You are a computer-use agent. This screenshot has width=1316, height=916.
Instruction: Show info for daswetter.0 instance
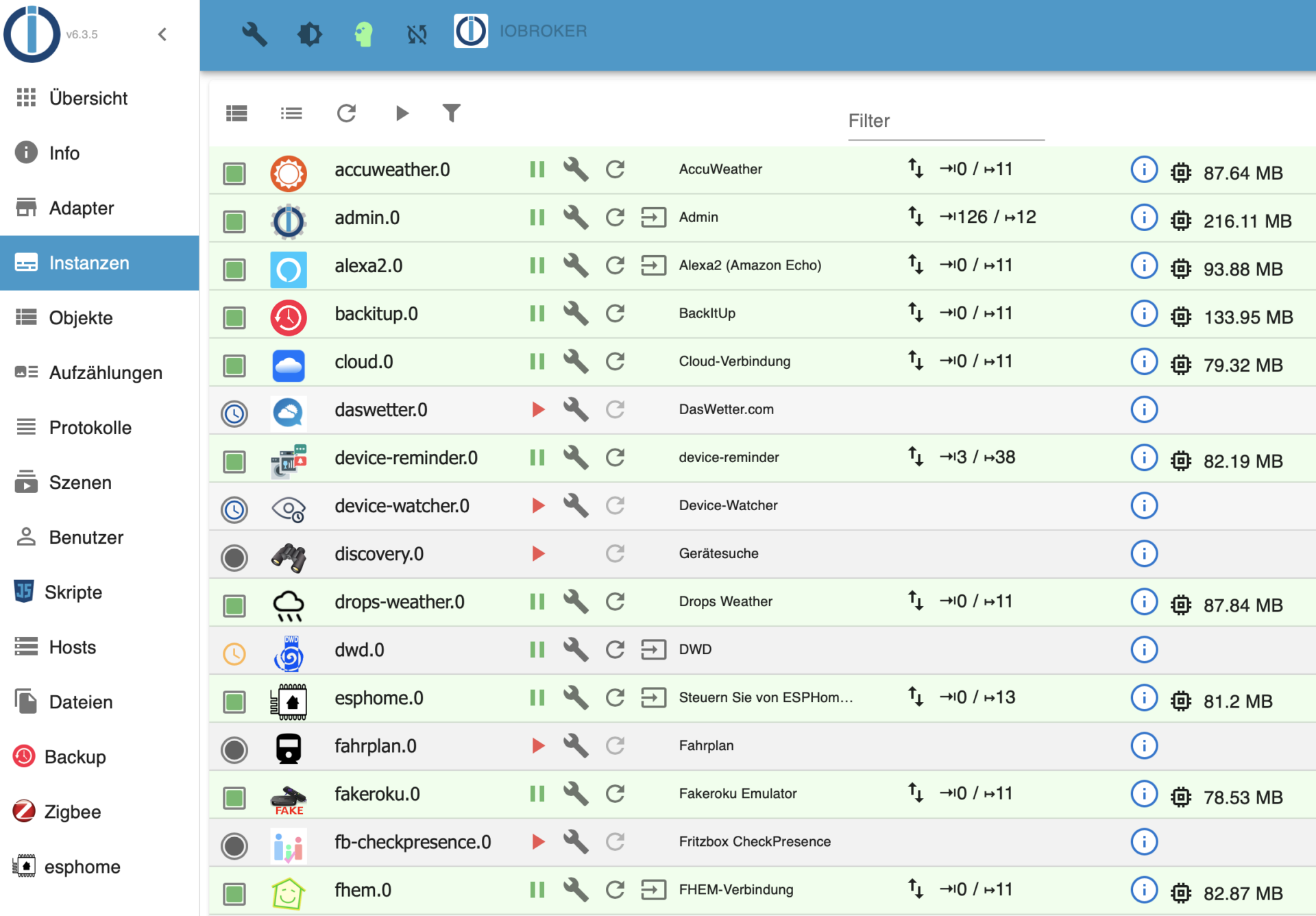point(1143,409)
